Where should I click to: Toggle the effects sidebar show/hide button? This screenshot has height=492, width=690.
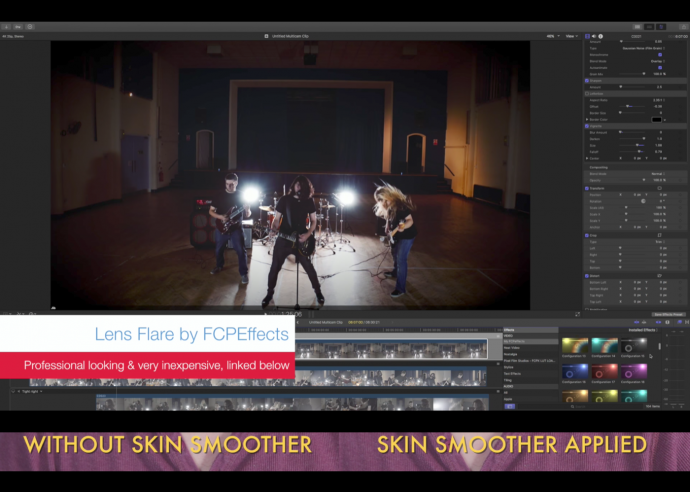point(510,407)
